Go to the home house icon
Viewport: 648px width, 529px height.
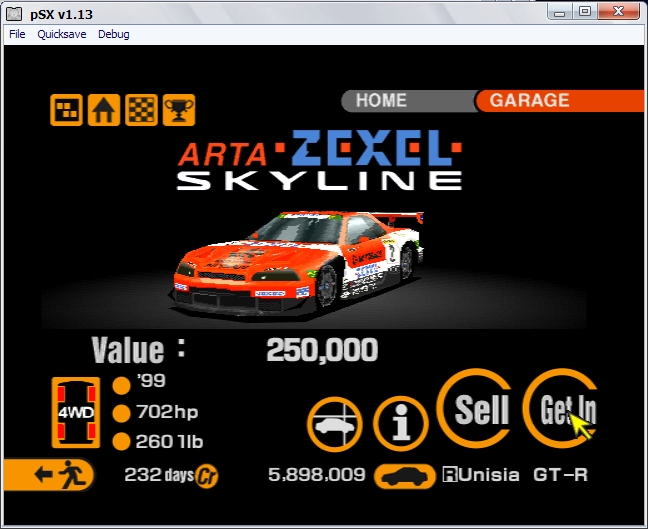[104, 110]
